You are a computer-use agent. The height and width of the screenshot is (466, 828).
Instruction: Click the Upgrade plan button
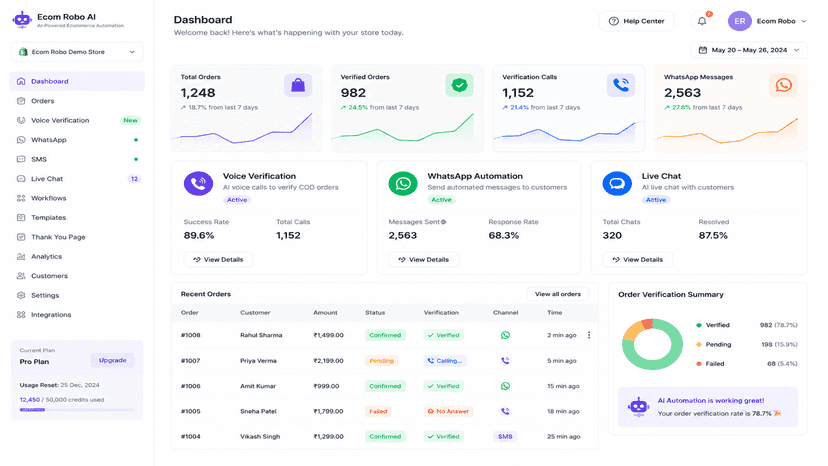[x=112, y=360]
